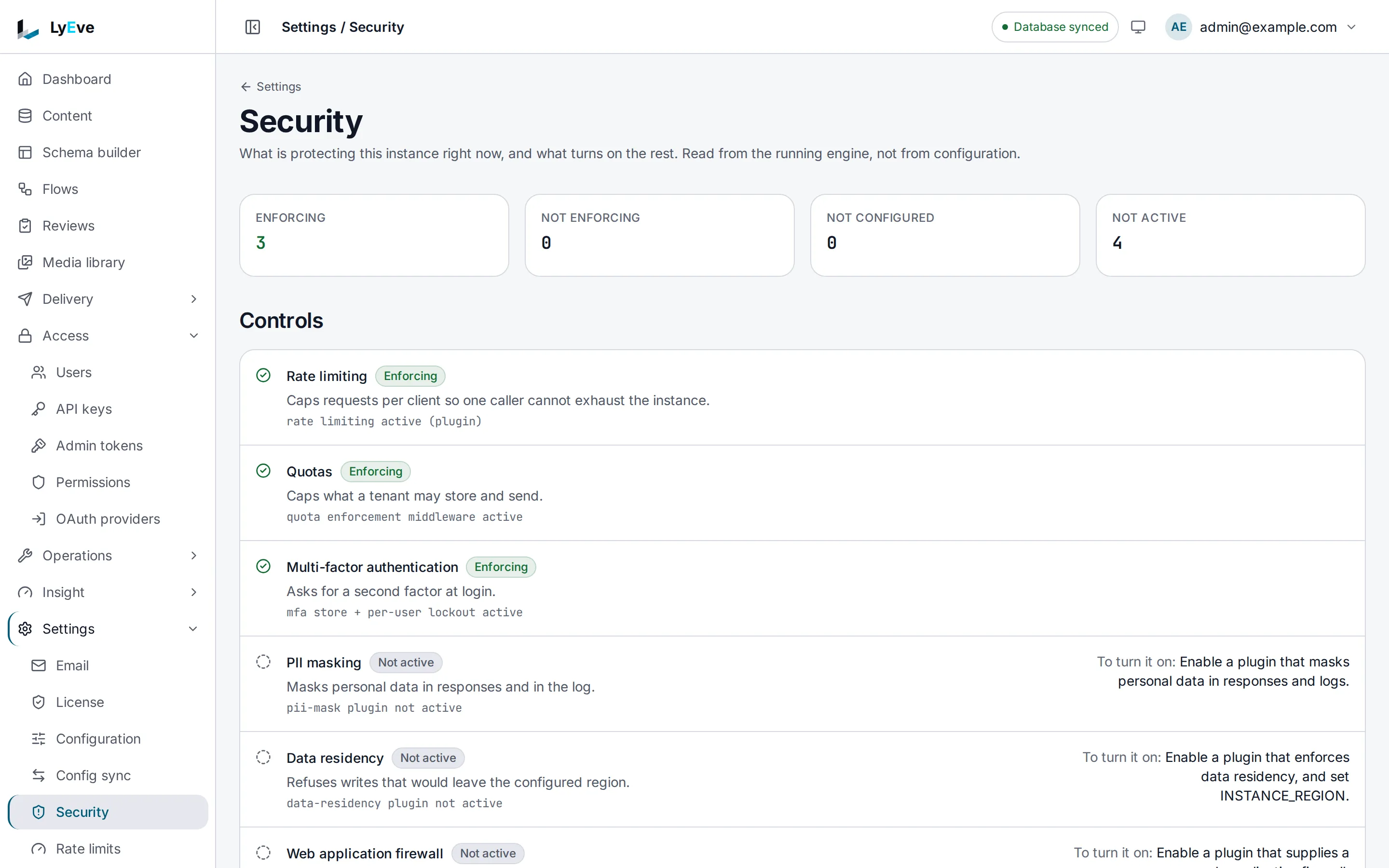Click the Admin tokens icon

point(39,446)
